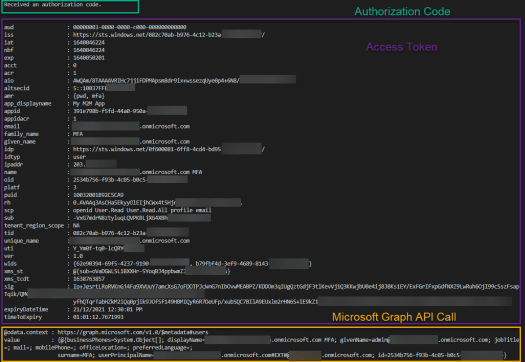Image resolution: width=525 pixels, height=362 pixels.
Task: Click the "ipaddr" claim label
Action: click(x=13, y=164)
